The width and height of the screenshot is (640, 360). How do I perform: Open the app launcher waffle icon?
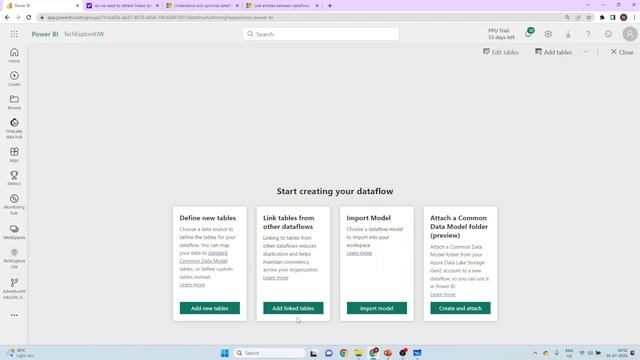click(14, 34)
